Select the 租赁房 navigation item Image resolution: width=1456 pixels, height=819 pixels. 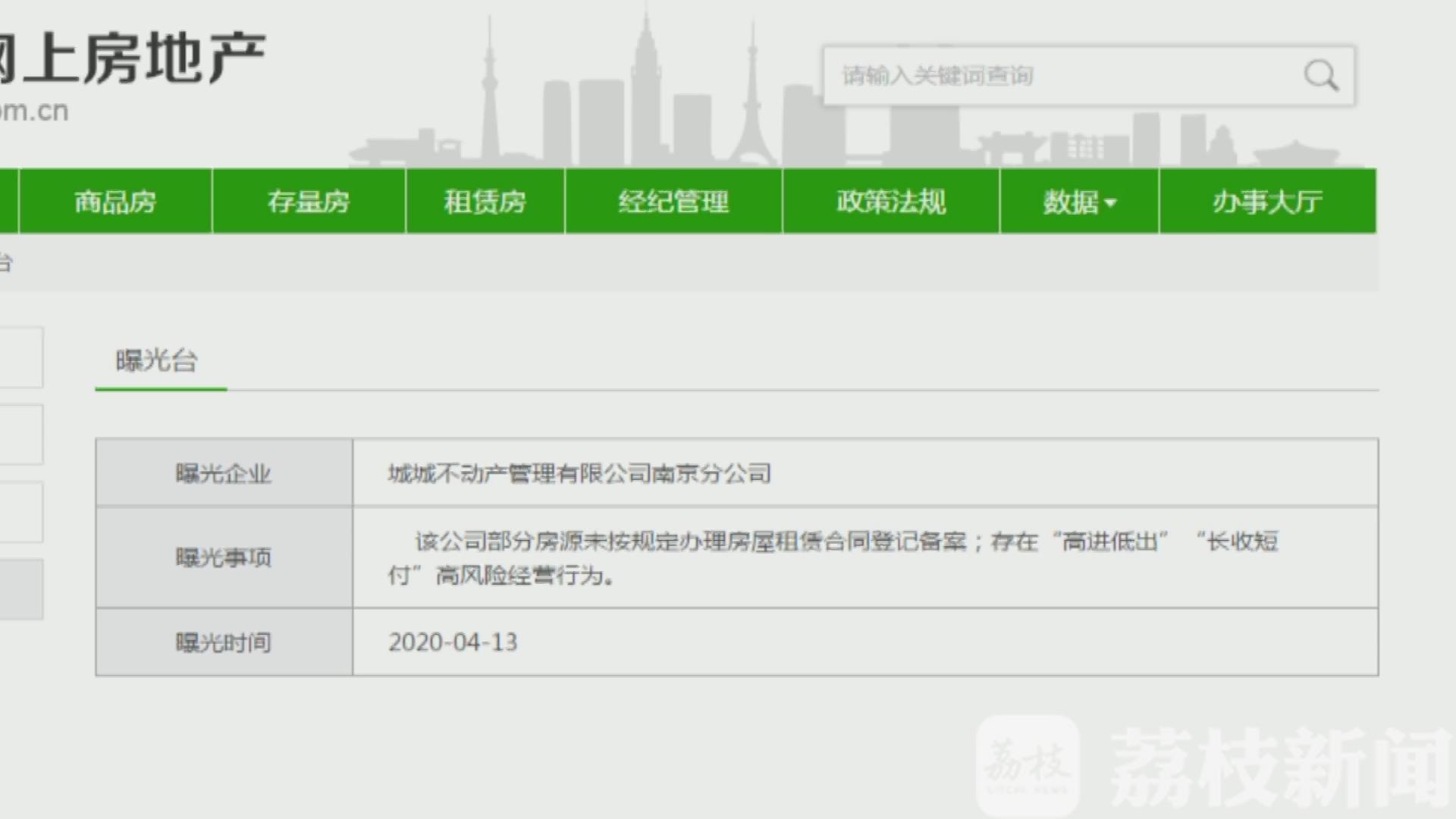pyautogui.click(x=485, y=201)
